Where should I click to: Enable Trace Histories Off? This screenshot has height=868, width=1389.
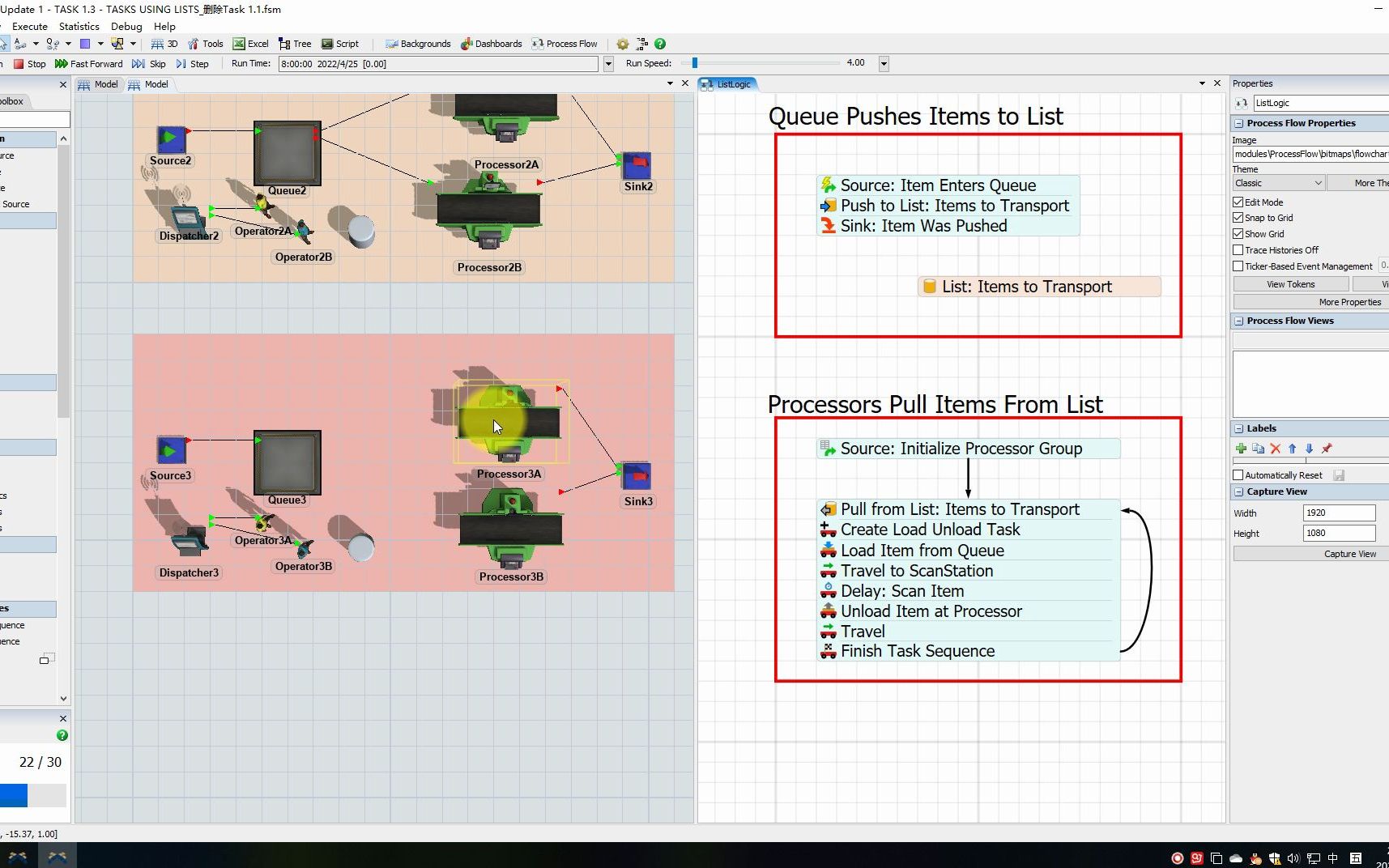click(x=1238, y=249)
